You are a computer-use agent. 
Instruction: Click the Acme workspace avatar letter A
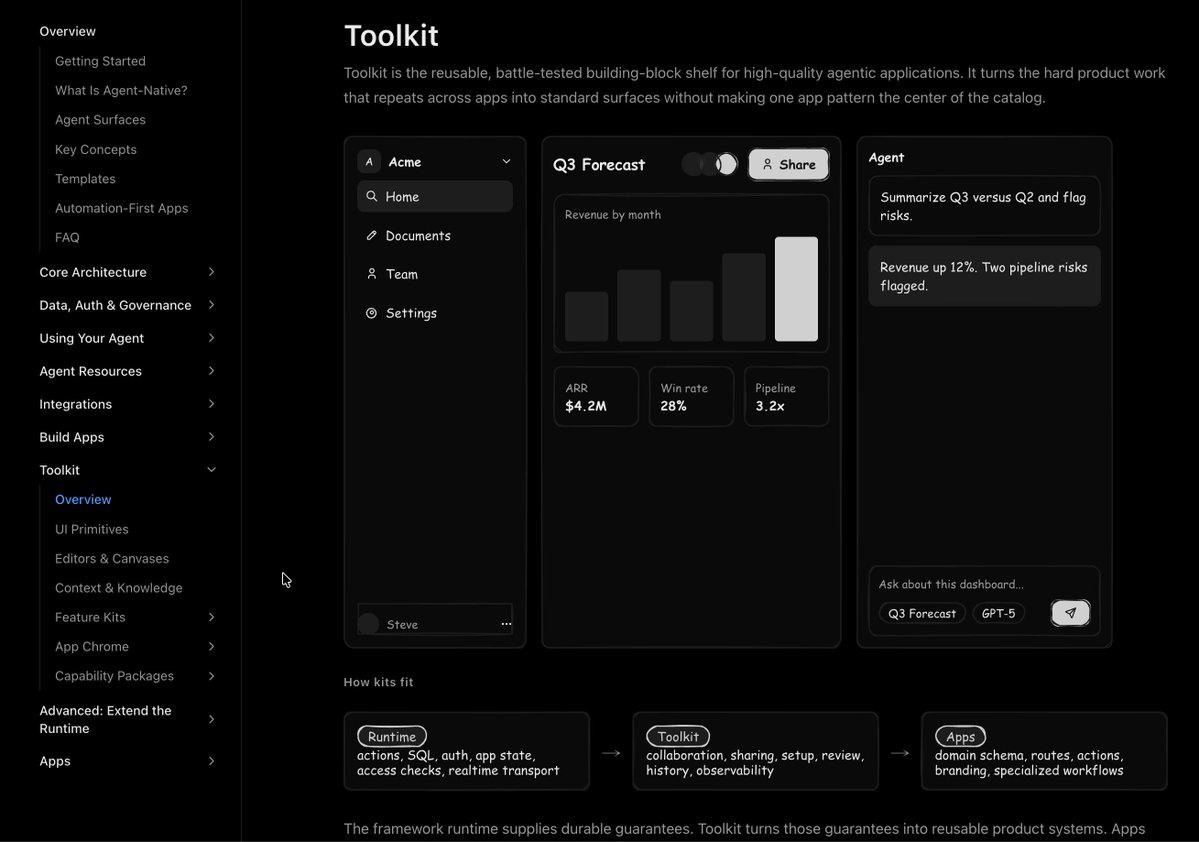point(369,162)
